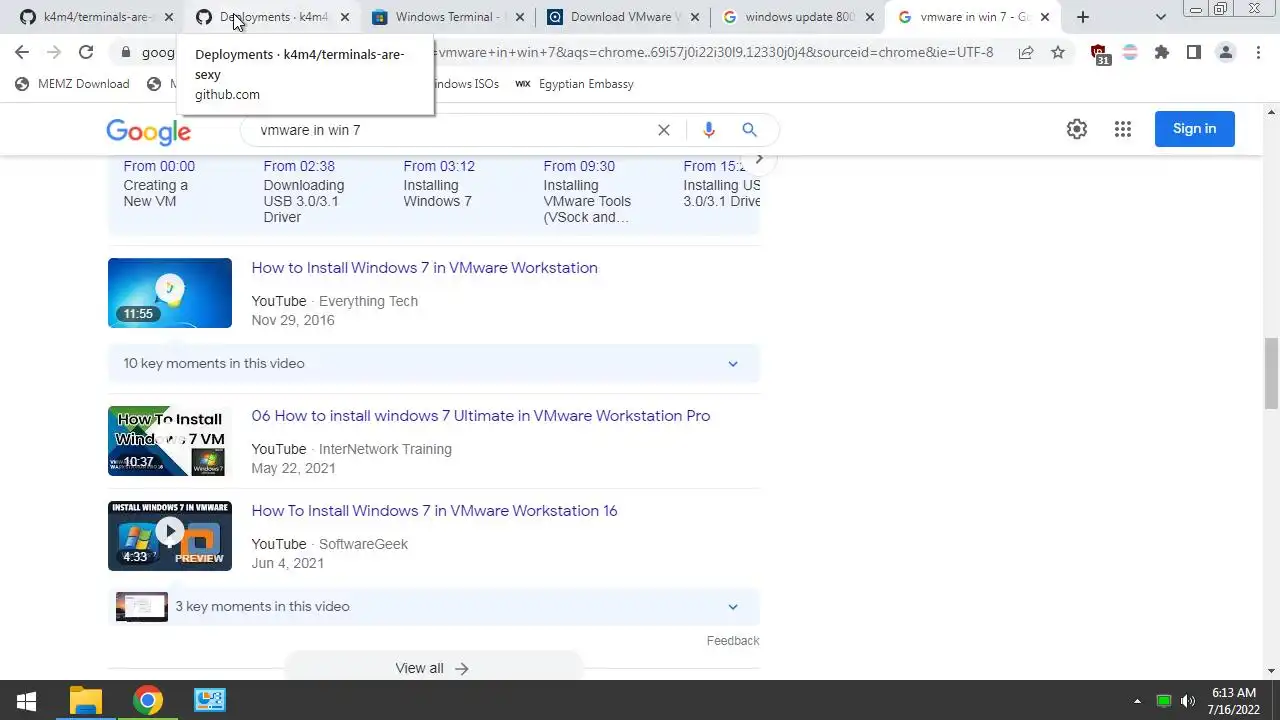Viewport: 1280px width, 720px height.
Task: Show next key moments with arrow
Action: [759, 160]
